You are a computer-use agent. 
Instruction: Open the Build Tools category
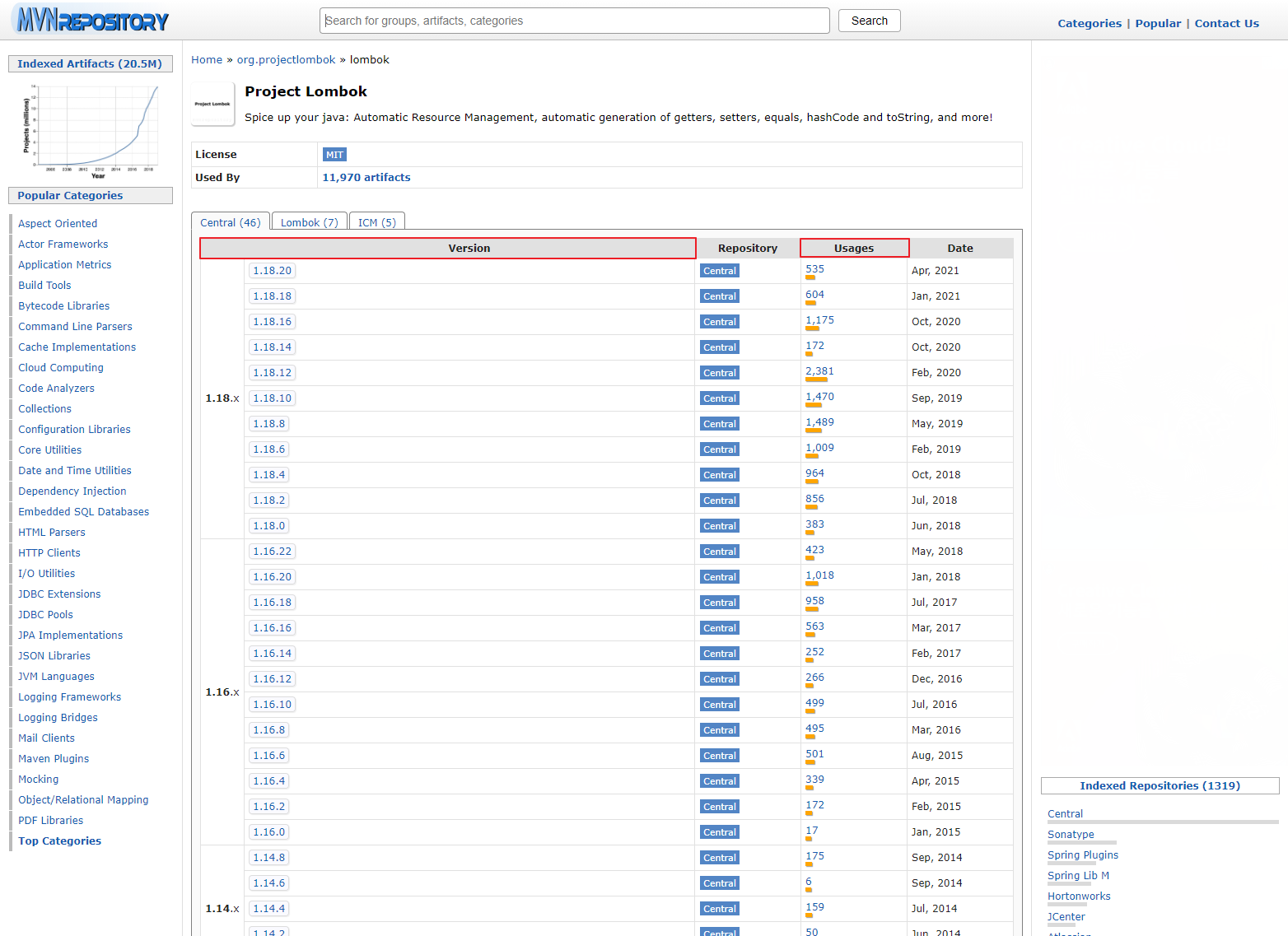[x=44, y=286]
